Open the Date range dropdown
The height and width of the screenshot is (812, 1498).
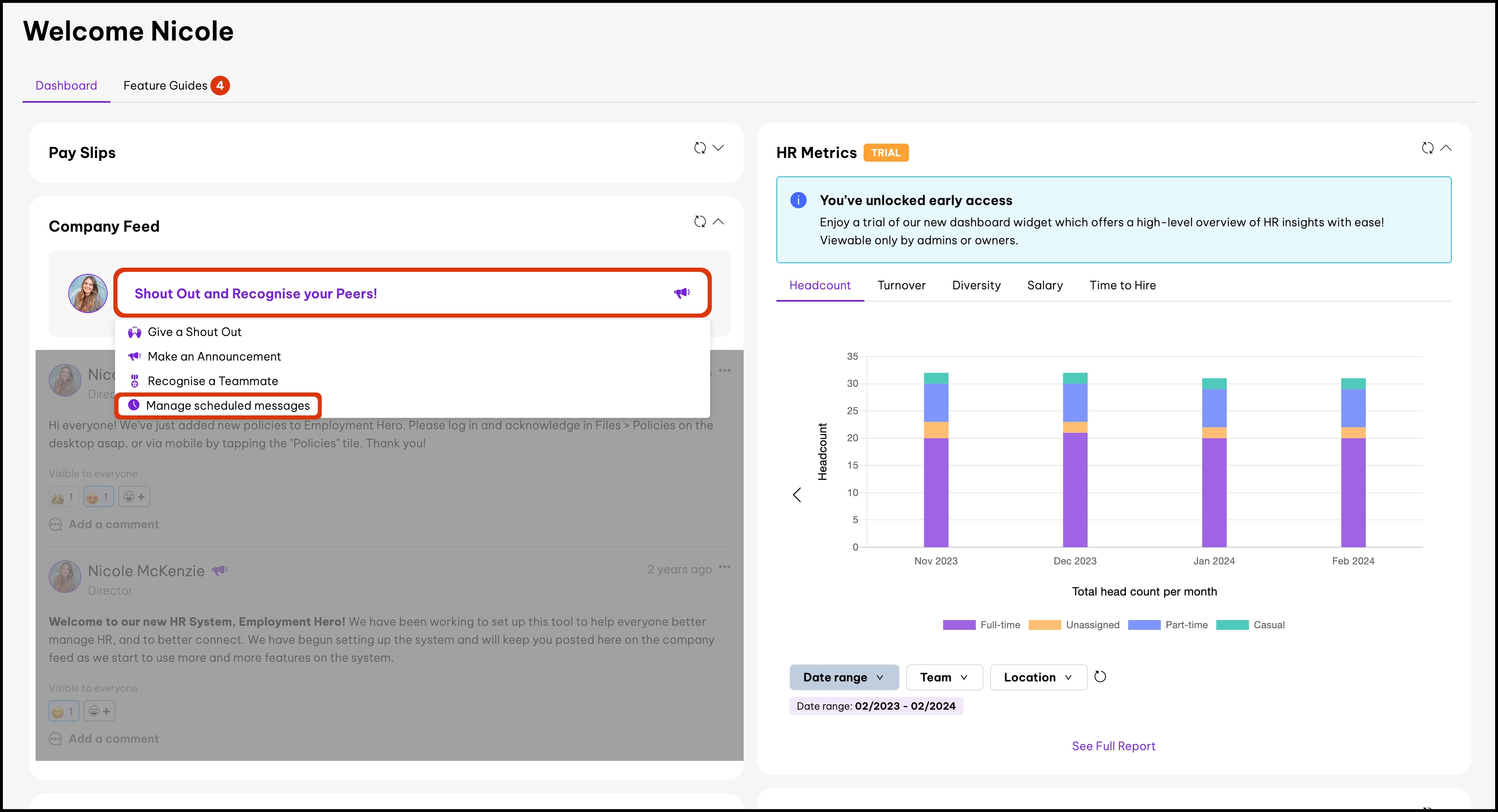click(x=843, y=677)
